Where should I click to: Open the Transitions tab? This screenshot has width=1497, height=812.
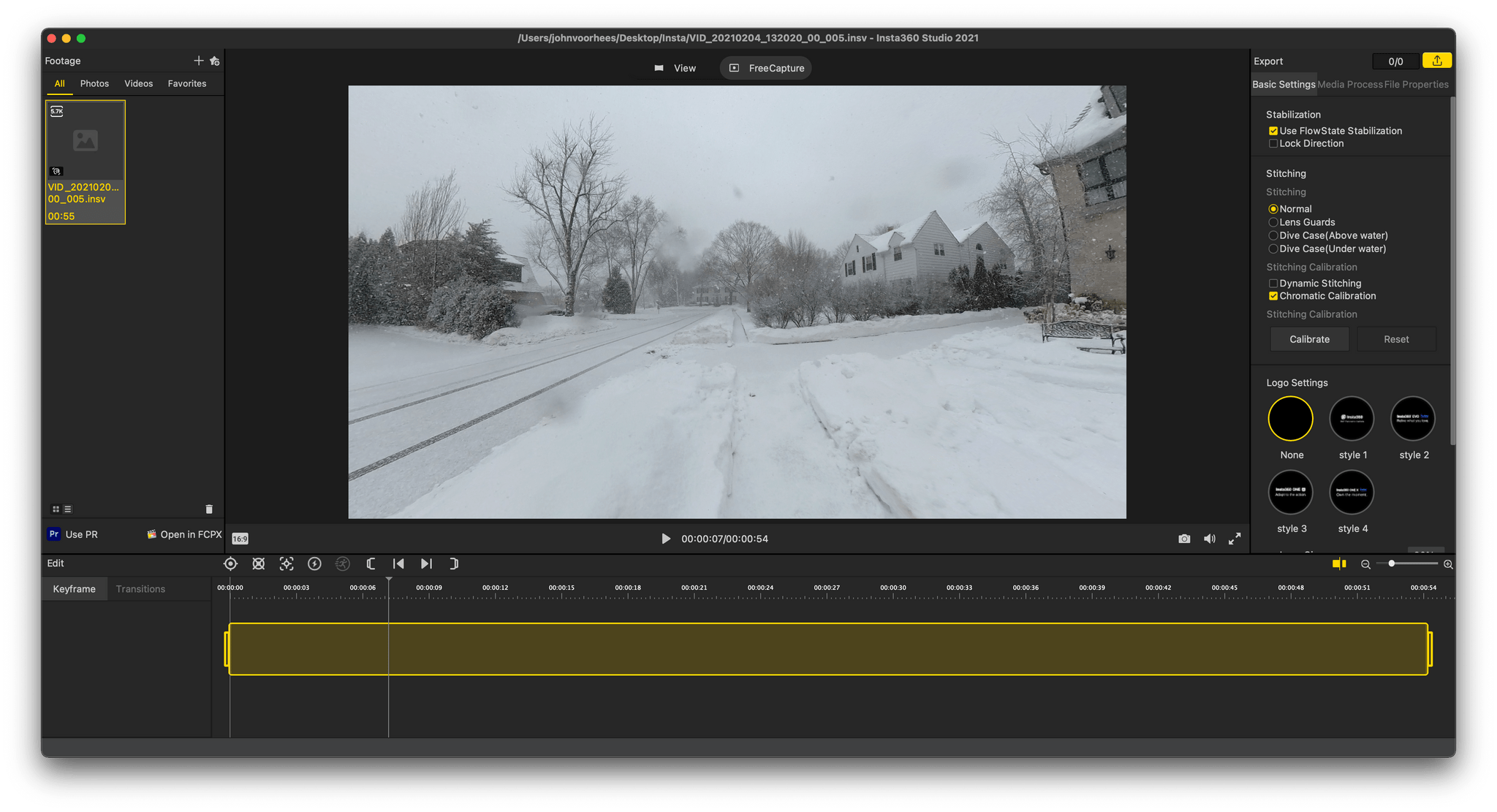(x=140, y=589)
